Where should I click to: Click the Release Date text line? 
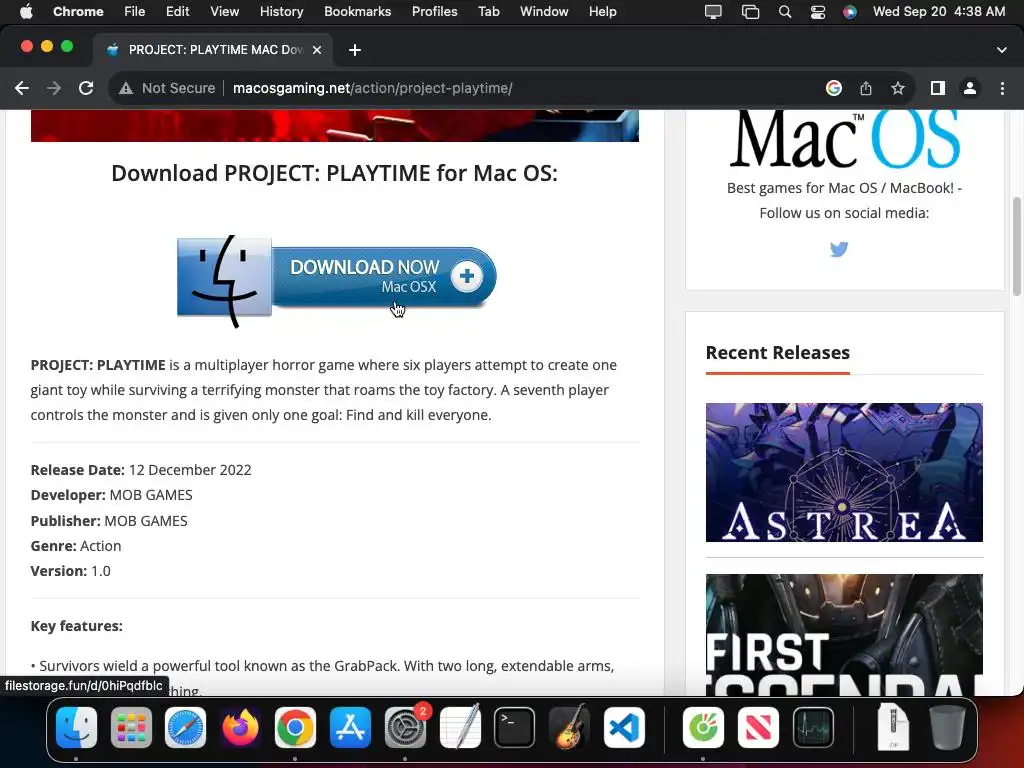141,470
